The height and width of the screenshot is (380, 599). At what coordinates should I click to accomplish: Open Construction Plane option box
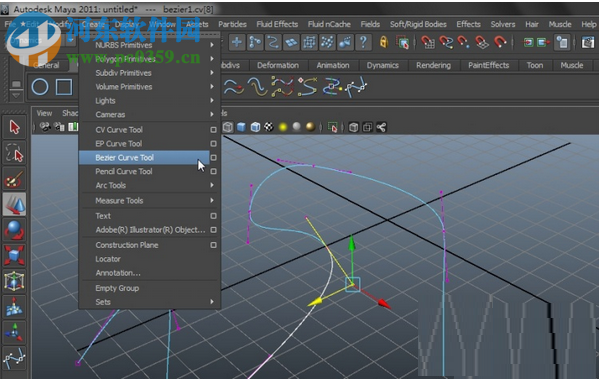click(214, 245)
